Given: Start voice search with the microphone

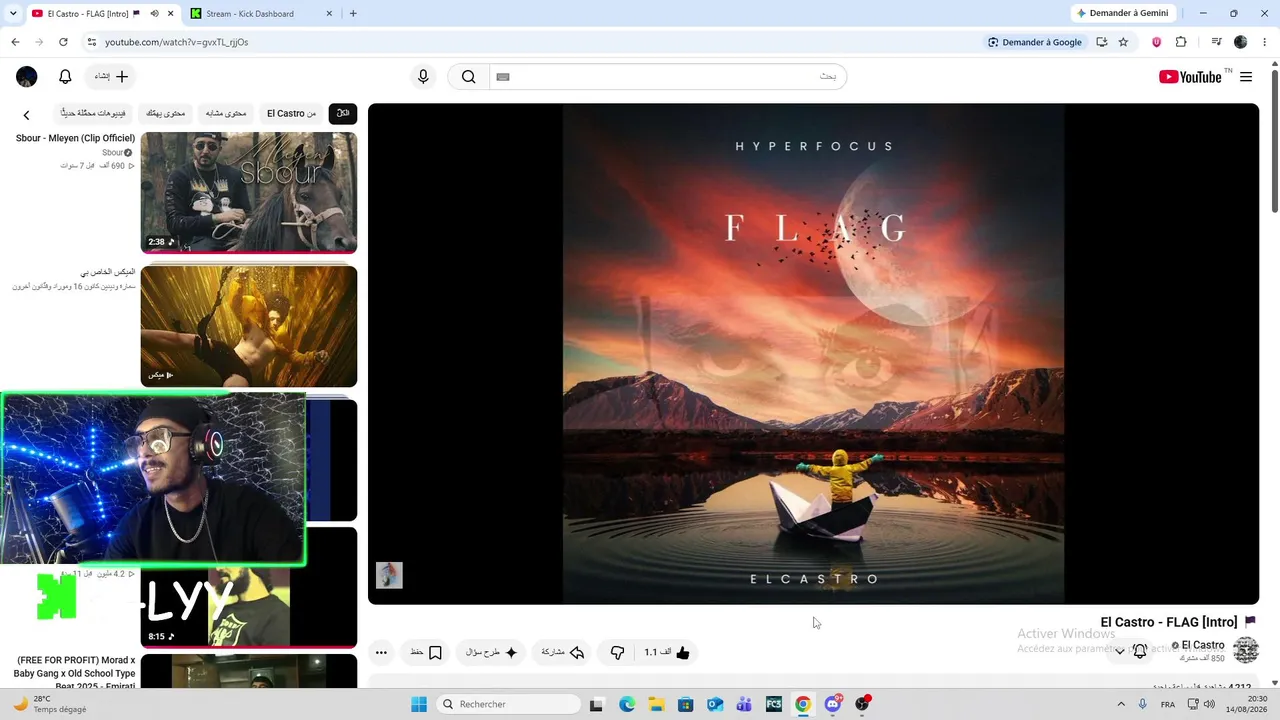Looking at the screenshot, I should [x=423, y=77].
